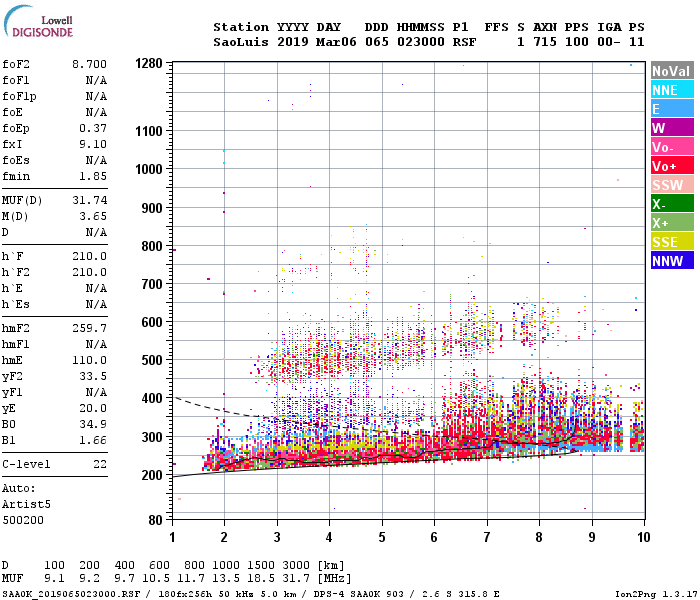
Task: Click the fxI value 9.10
Action: [93, 144]
